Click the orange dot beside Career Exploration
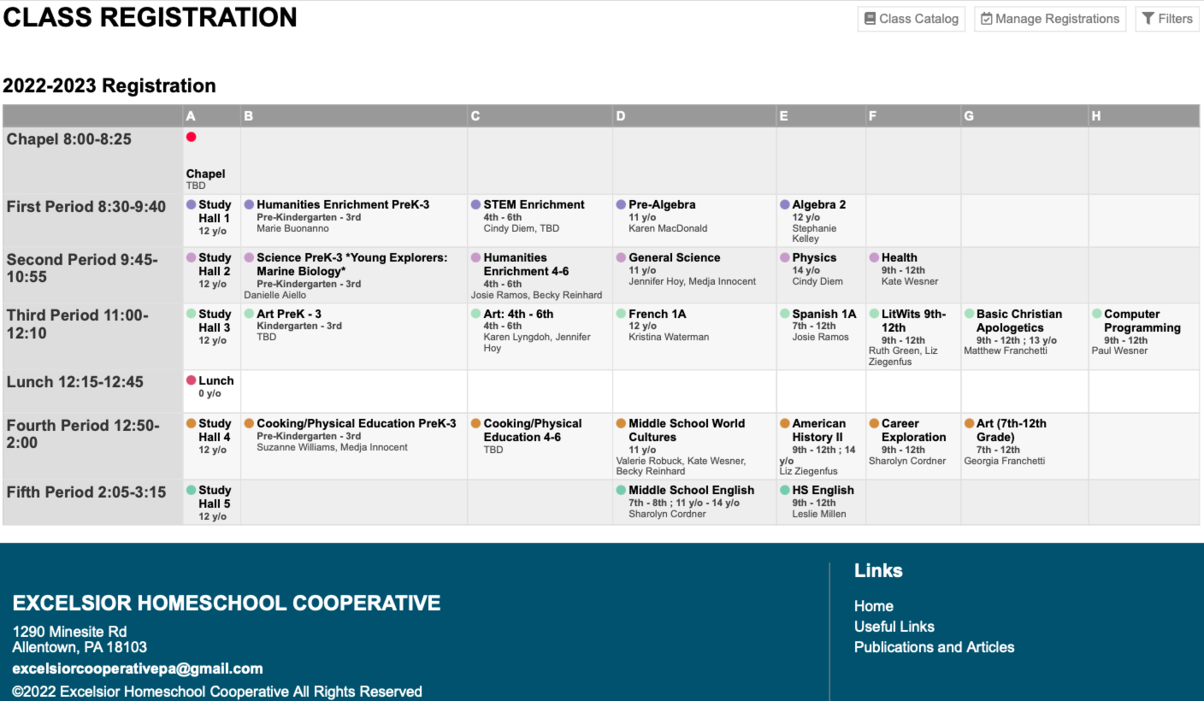The image size is (1204, 701). [x=874, y=424]
